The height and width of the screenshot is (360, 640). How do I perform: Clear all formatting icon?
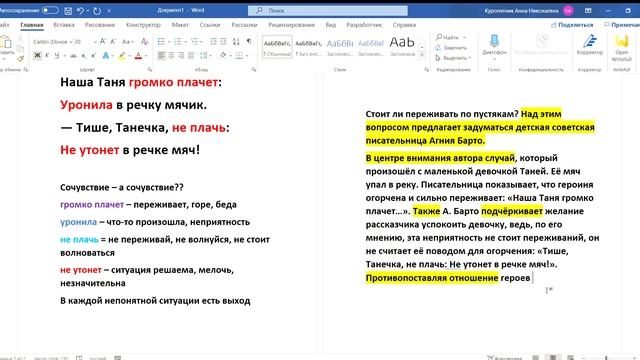pyautogui.click(x=144, y=42)
